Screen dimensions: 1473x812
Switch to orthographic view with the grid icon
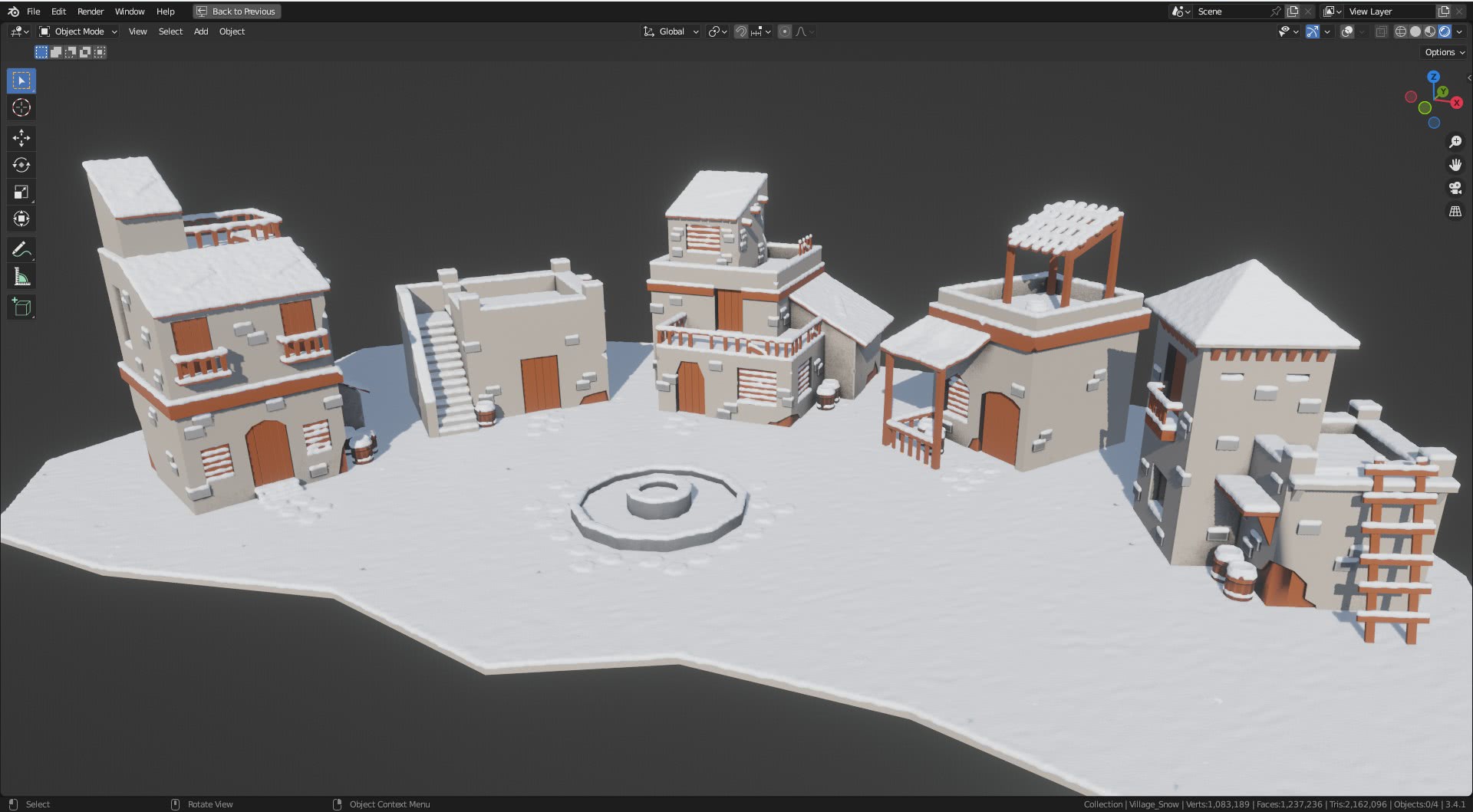tap(1455, 212)
